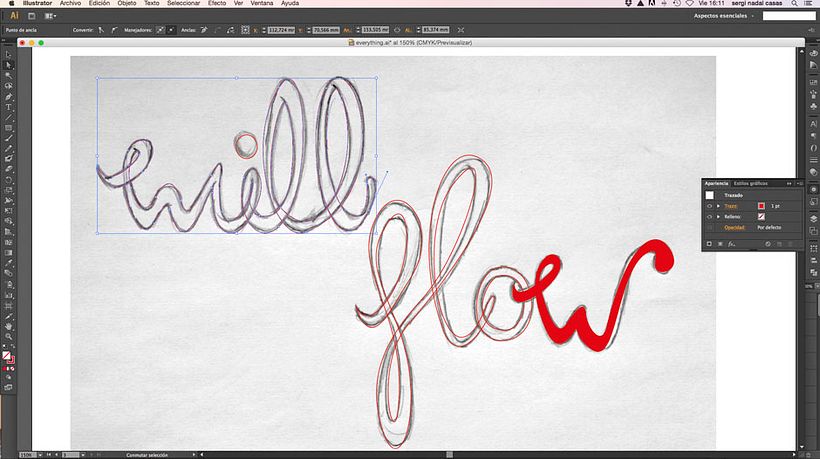Hide the Relleno fill attribute

coord(709,216)
